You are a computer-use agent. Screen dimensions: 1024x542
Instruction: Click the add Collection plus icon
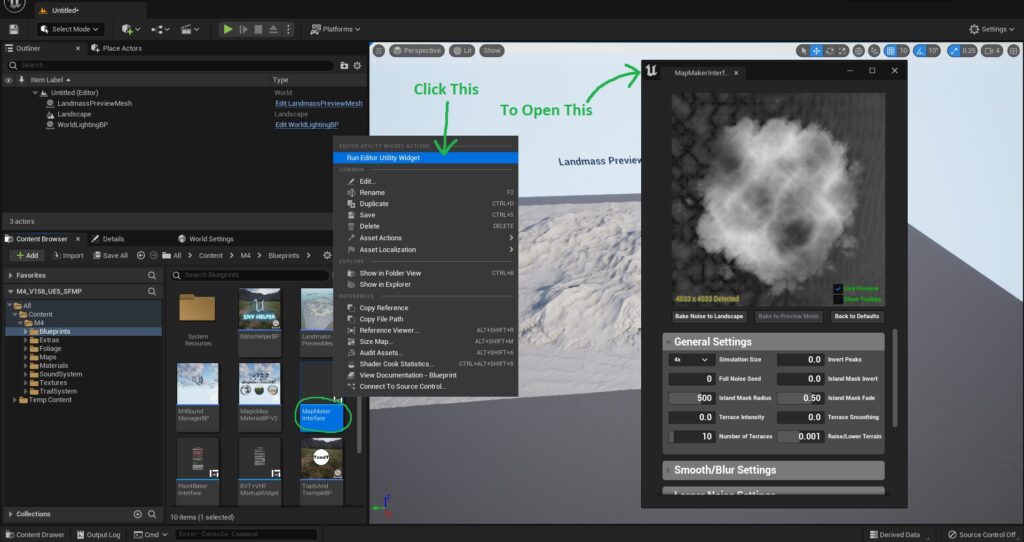[138, 514]
